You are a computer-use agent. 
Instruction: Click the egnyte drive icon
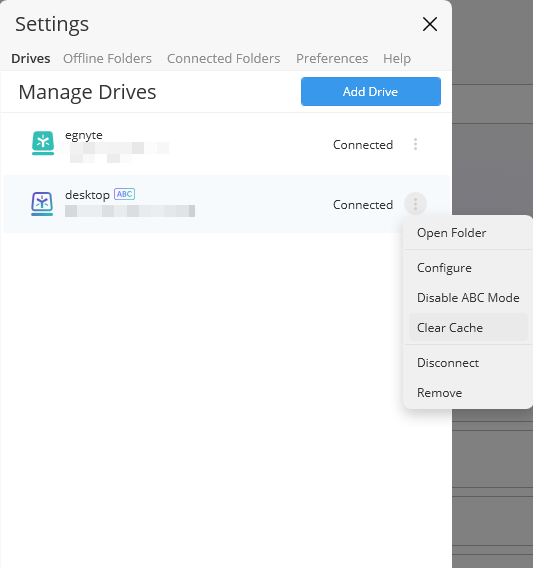coord(43,143)
